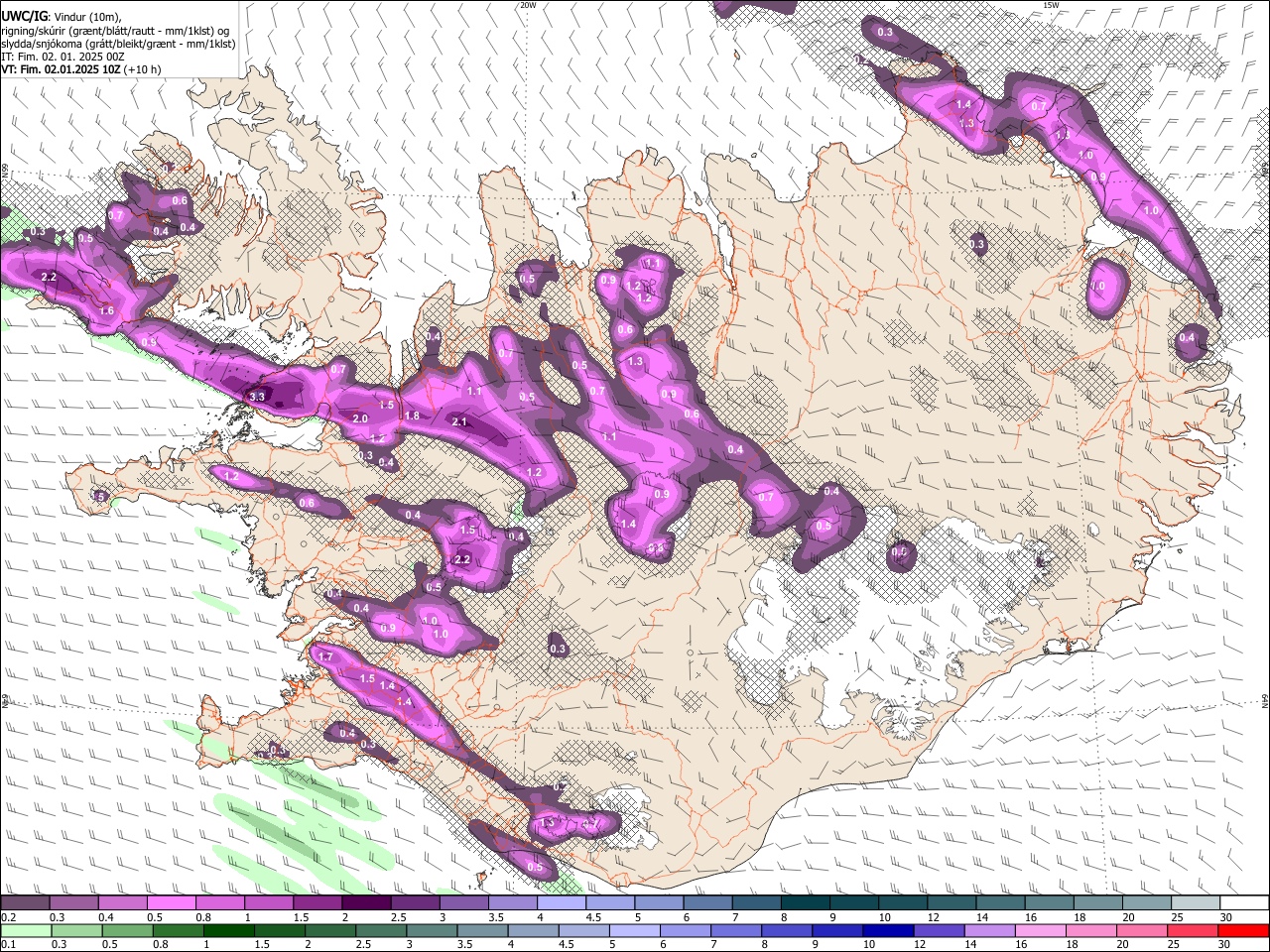The width and height of the screenshot is (1270, 952).
Task: Click the '30' label in the upper legend row
Action: pyautogui.click(x=1224, y=918)
